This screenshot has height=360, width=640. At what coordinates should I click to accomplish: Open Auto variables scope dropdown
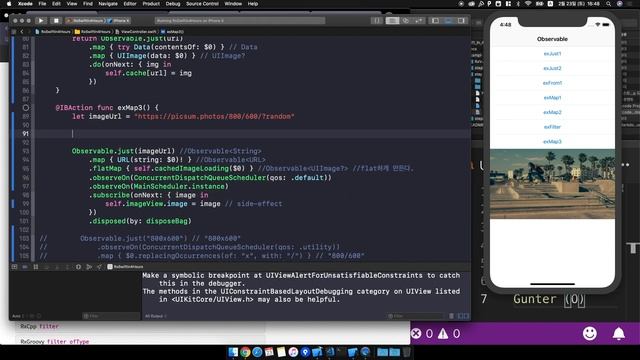point(19,316)
